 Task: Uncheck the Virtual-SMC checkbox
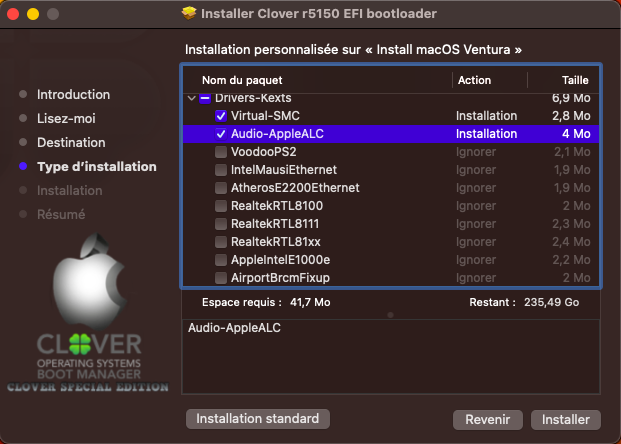221,116
